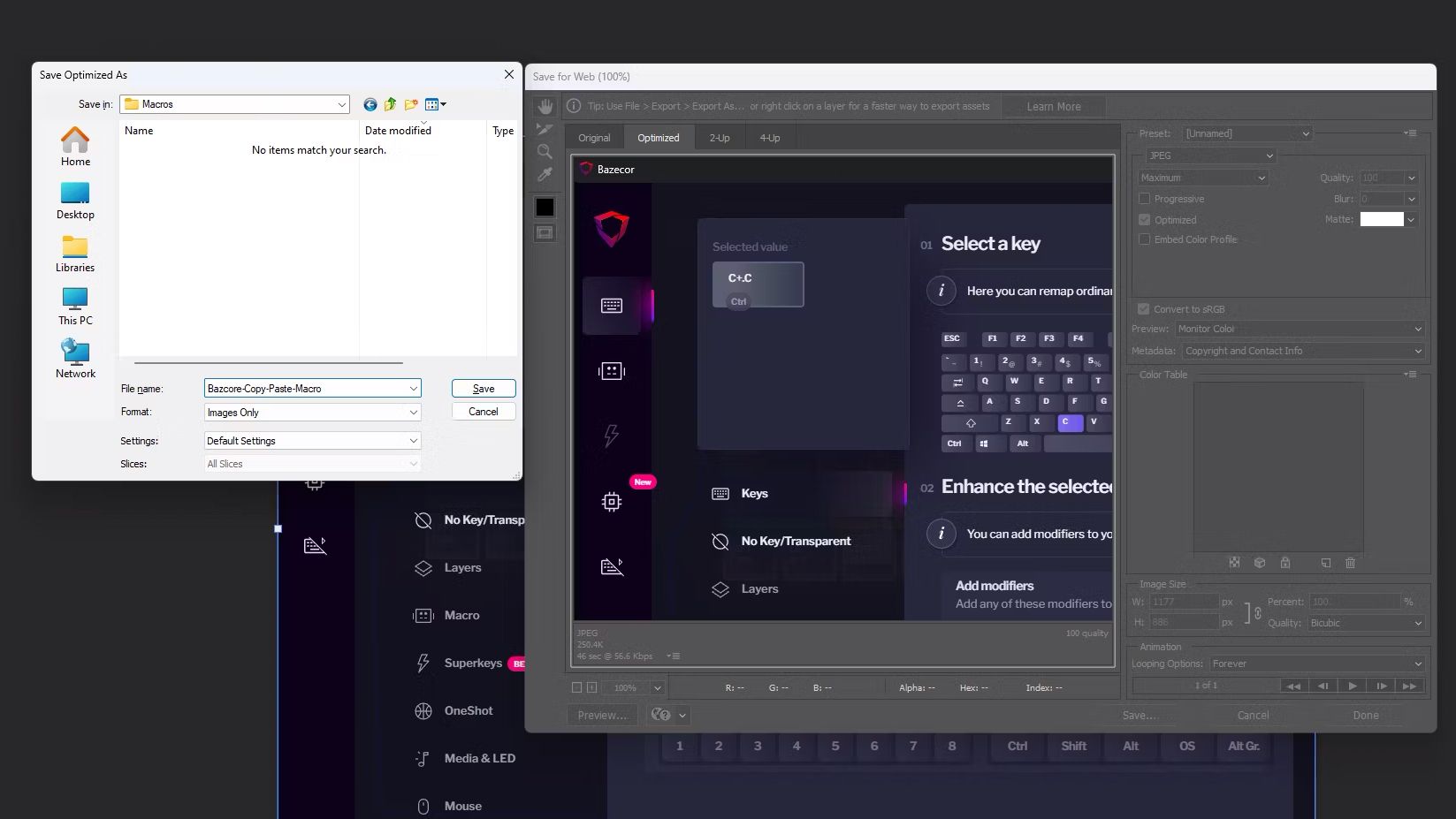Enable the Progressive checkbox
Viewport: 1456px width, 819px height.
pos(1144,199)
